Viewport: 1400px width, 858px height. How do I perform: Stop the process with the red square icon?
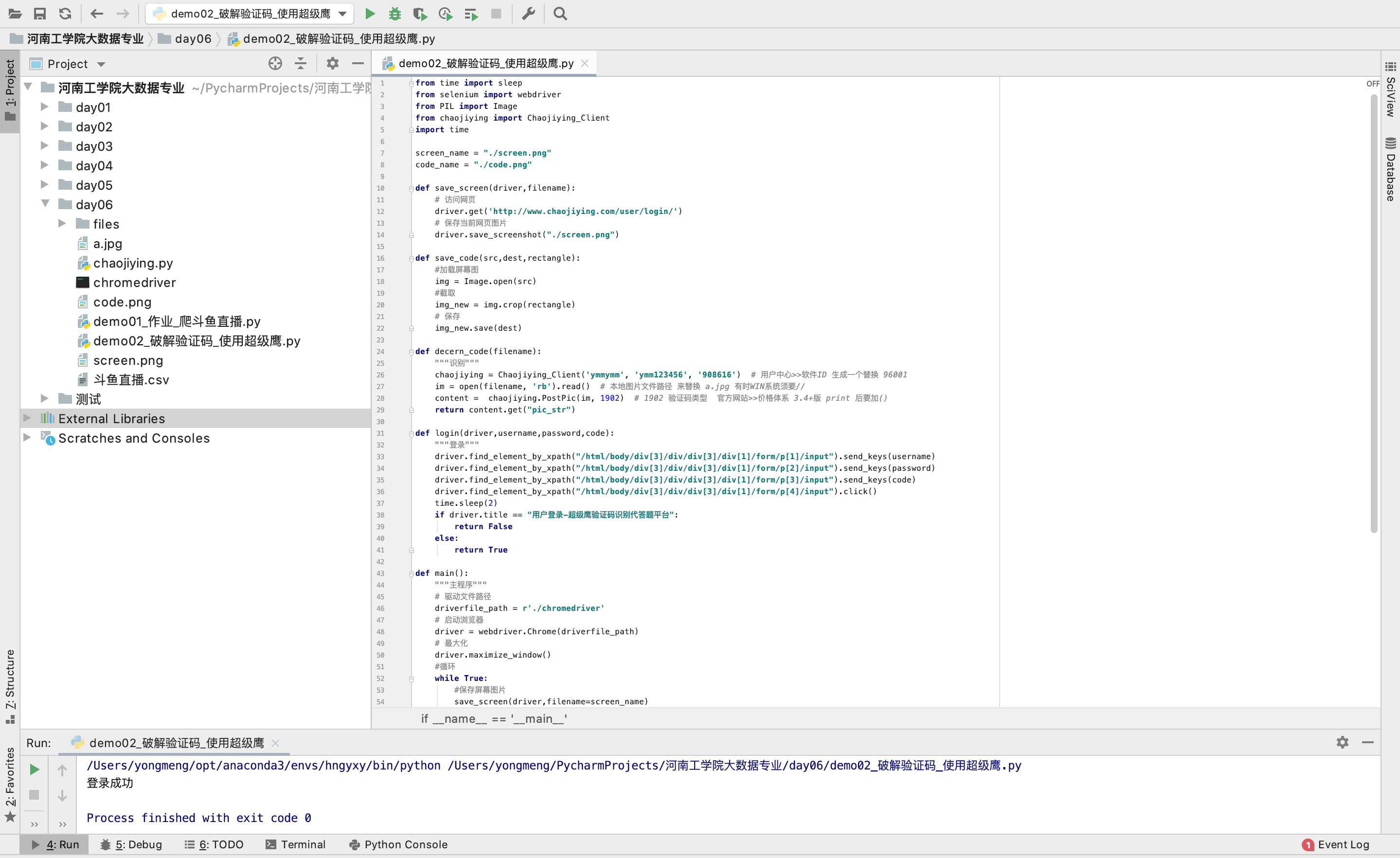(x=496, y=13)
